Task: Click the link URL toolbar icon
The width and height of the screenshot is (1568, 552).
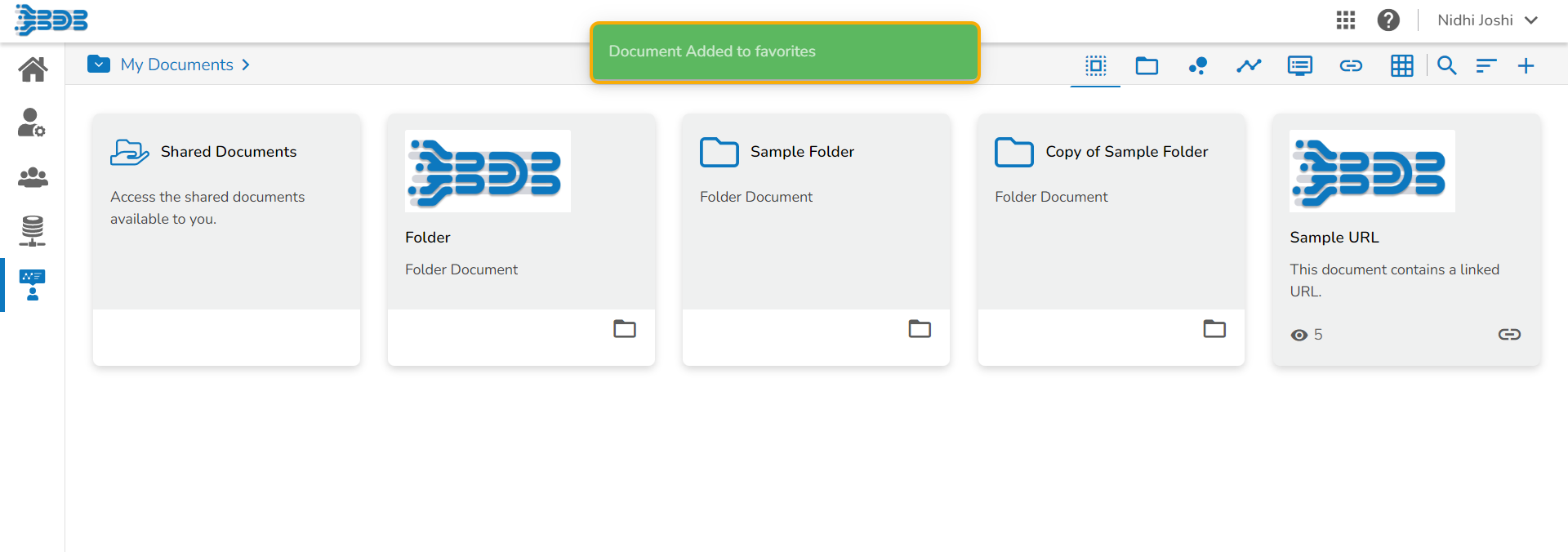Action: 1351,65
